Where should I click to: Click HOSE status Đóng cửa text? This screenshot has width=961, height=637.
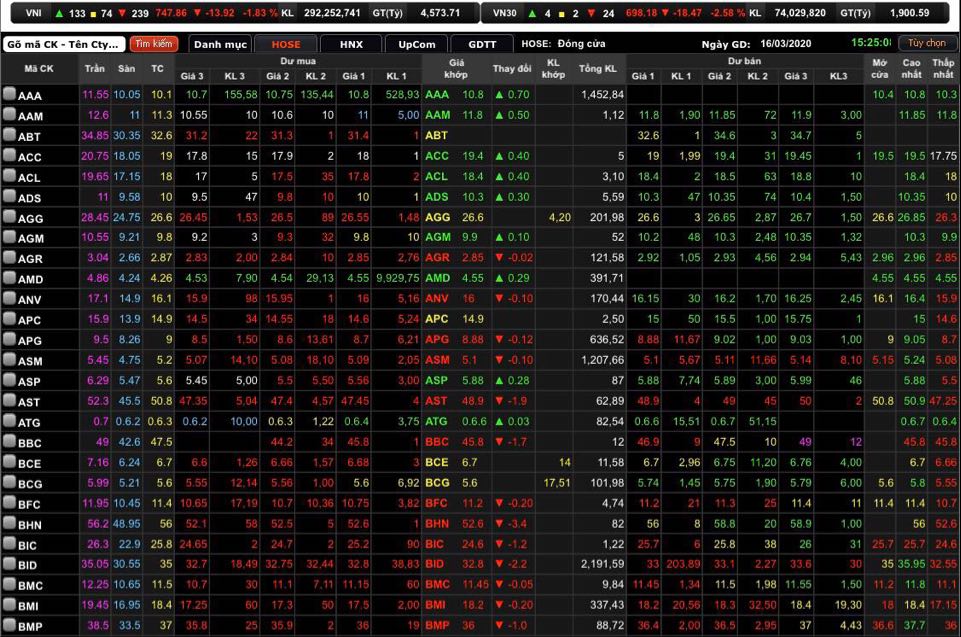pos(582,44)
